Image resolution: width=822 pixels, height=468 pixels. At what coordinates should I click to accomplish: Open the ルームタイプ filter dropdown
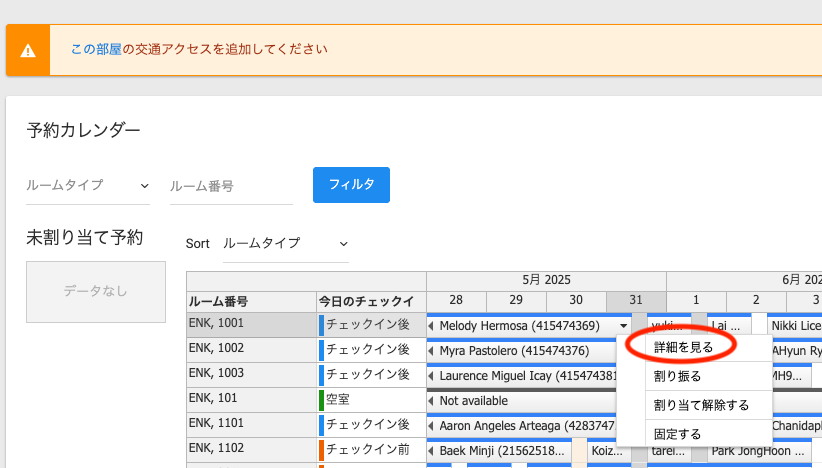[x=88, y=186]
